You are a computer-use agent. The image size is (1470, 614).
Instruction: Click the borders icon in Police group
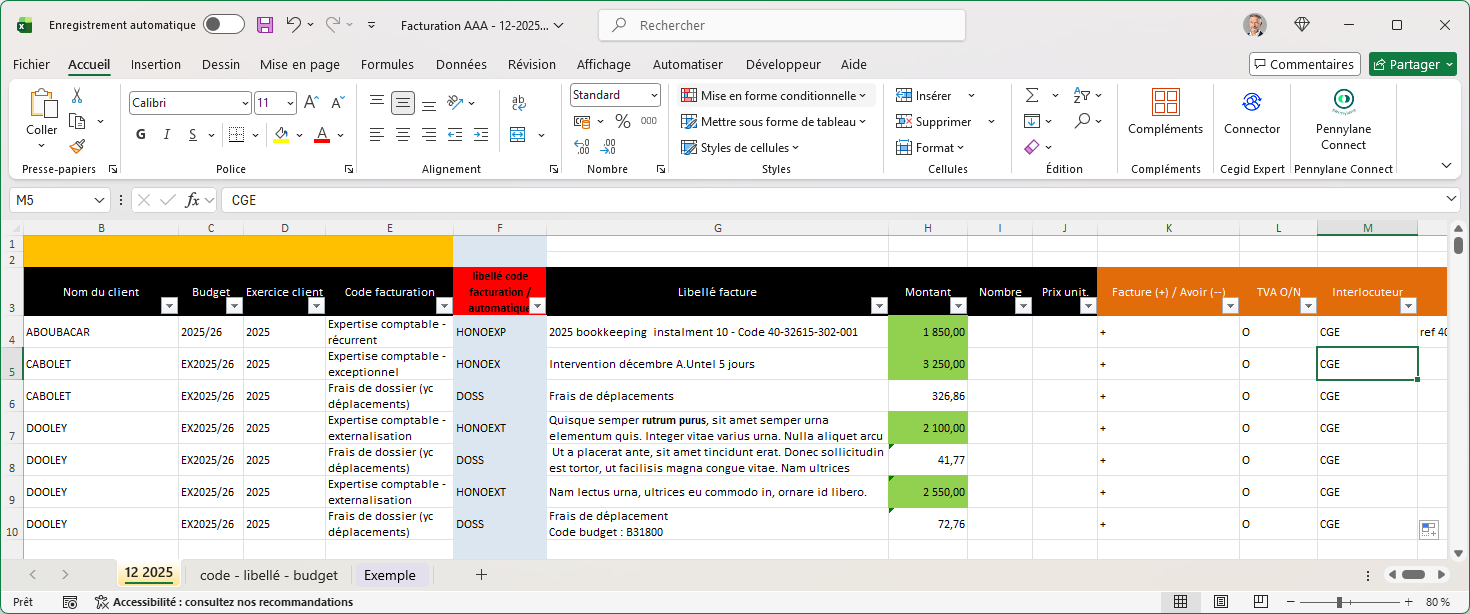235,134
